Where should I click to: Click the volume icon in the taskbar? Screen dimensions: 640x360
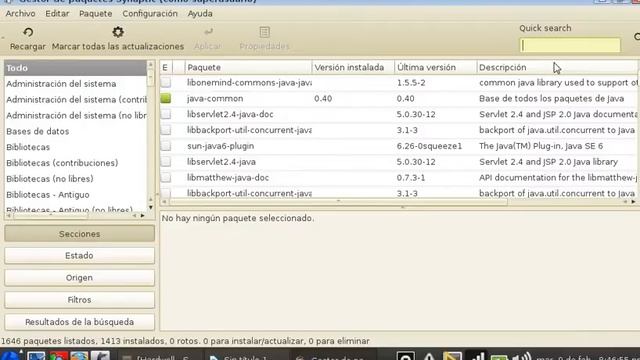click(x=522, y=357)
